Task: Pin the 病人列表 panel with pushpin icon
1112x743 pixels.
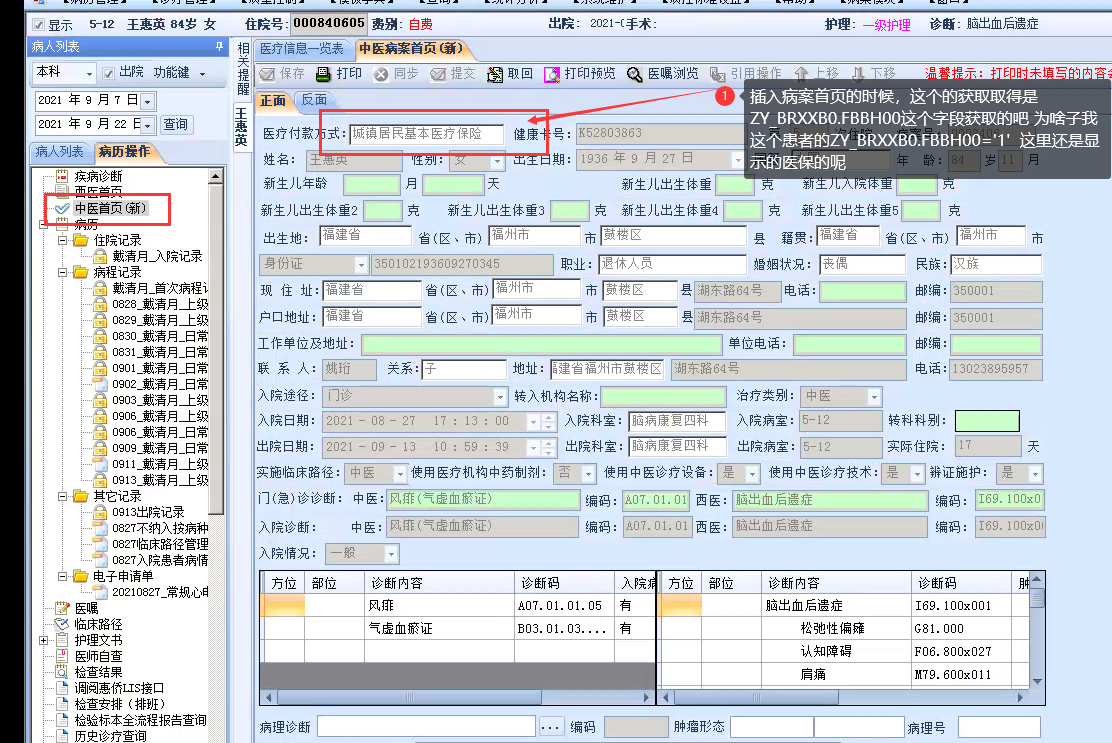Action: tap(219, 46)
